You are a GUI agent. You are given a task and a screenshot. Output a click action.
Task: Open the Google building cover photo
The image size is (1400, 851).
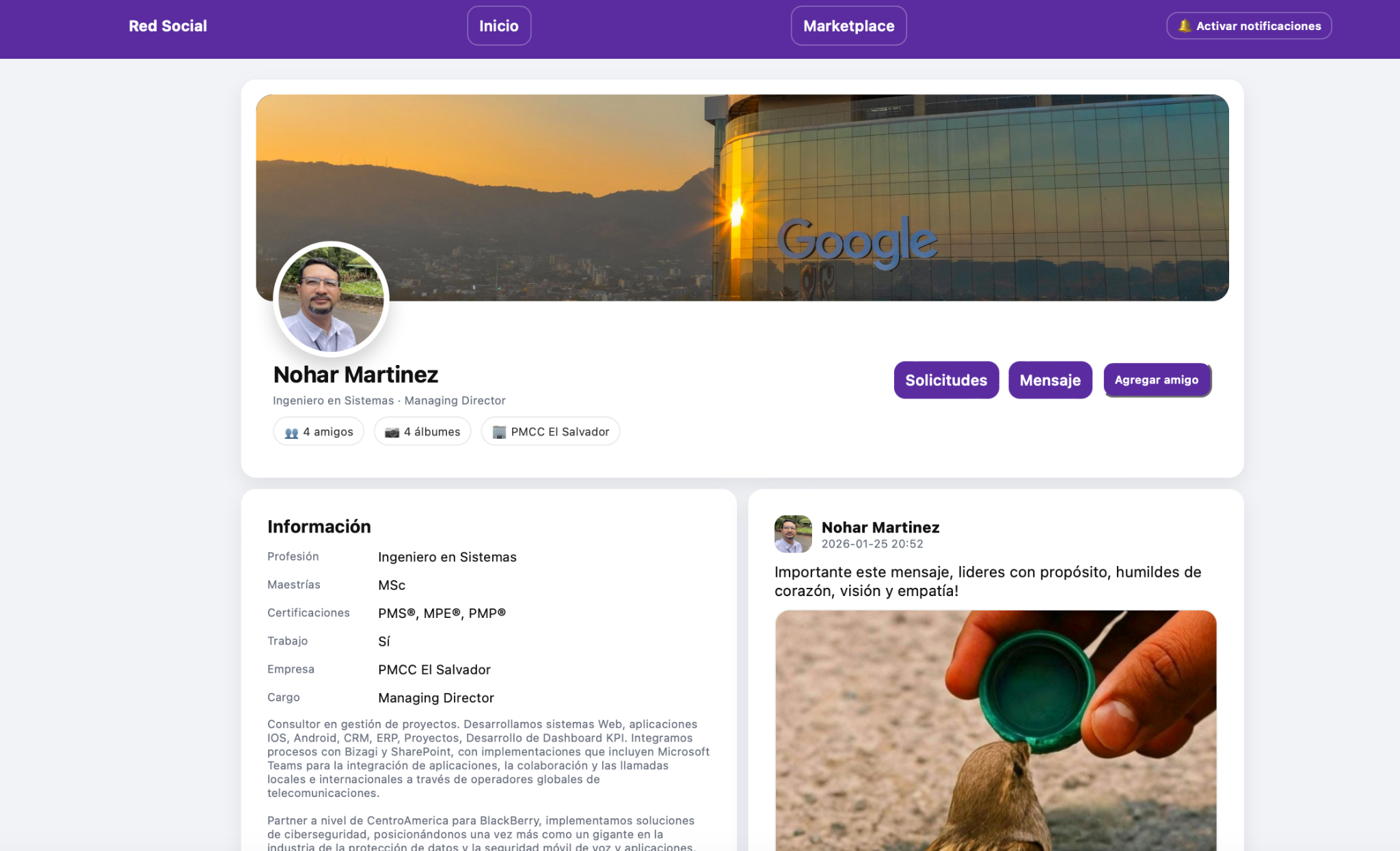(742, 198)
